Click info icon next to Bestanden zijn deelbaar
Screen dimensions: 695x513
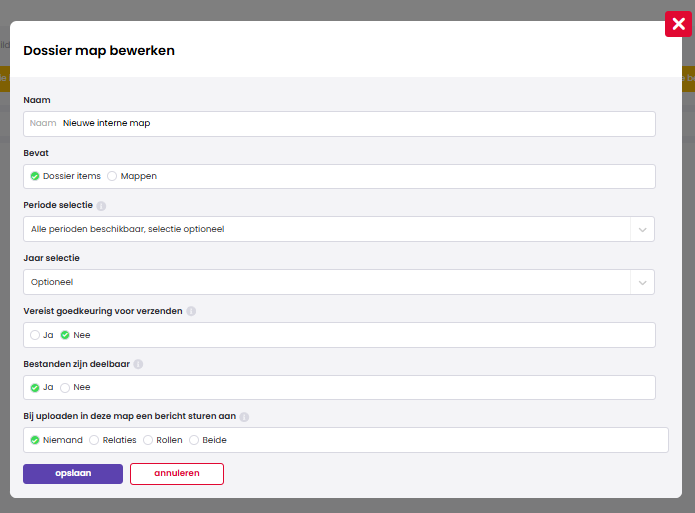(138, 364)
